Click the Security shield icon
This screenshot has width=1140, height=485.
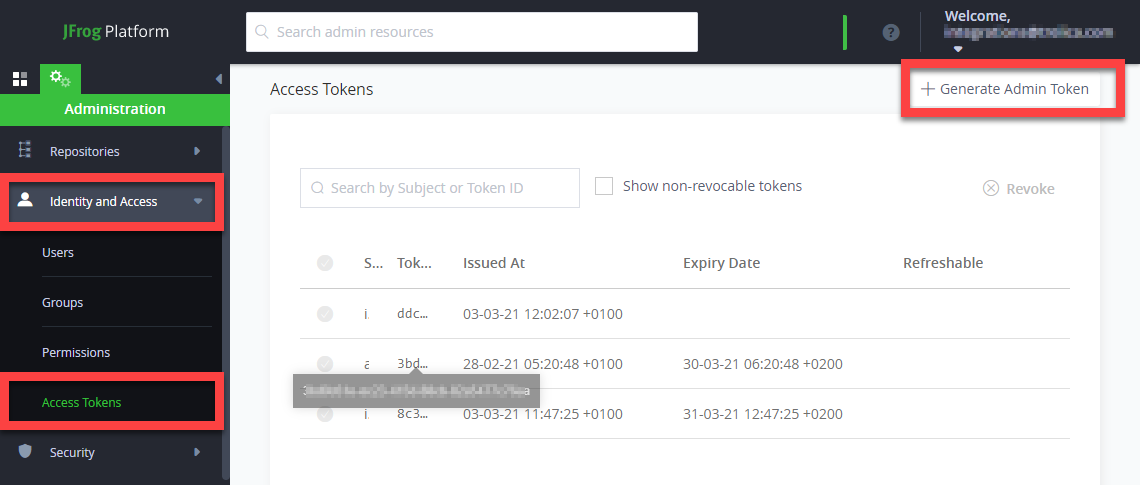click(x=25, y=452)
